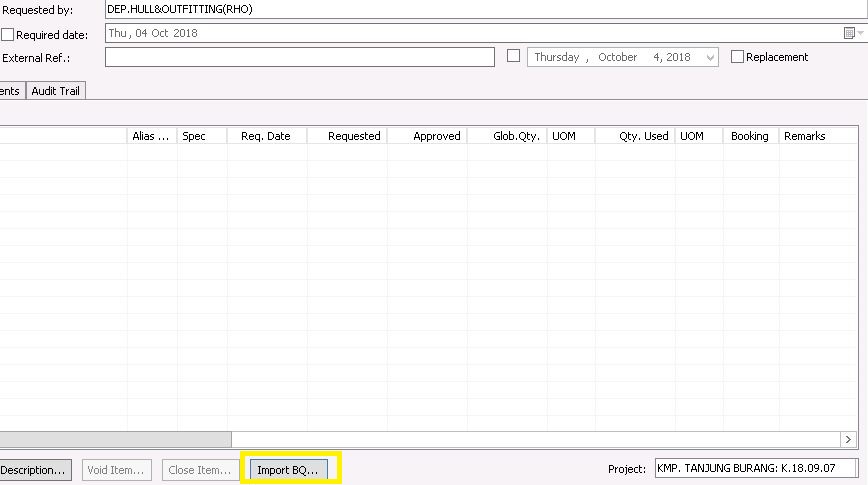Tick the Required date checkbox
Image resolution: width=868 pixels, height=485 pixels.
pyautogui.click(x=8, y=35)
